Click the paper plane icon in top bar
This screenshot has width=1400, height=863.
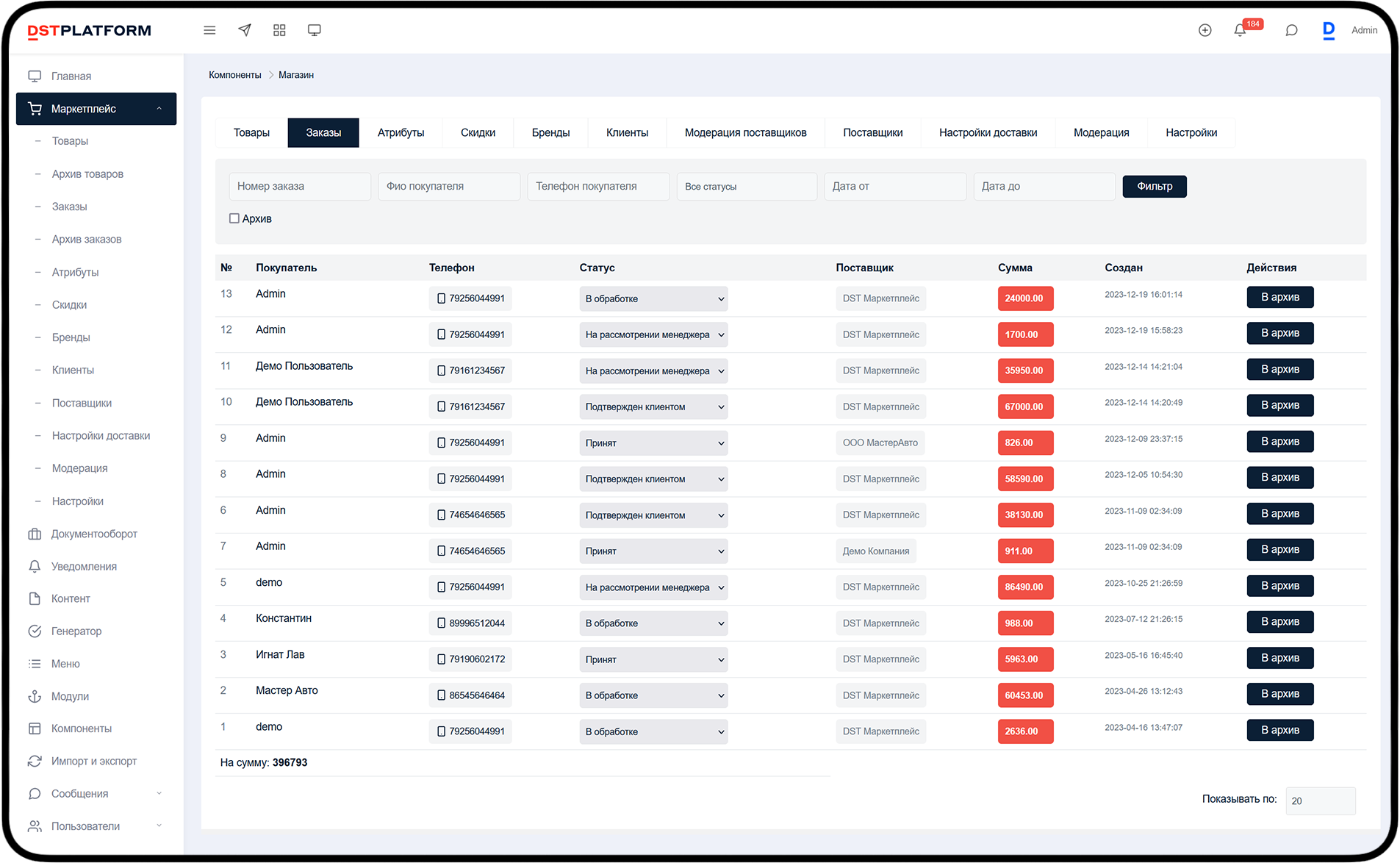point(245,30)
